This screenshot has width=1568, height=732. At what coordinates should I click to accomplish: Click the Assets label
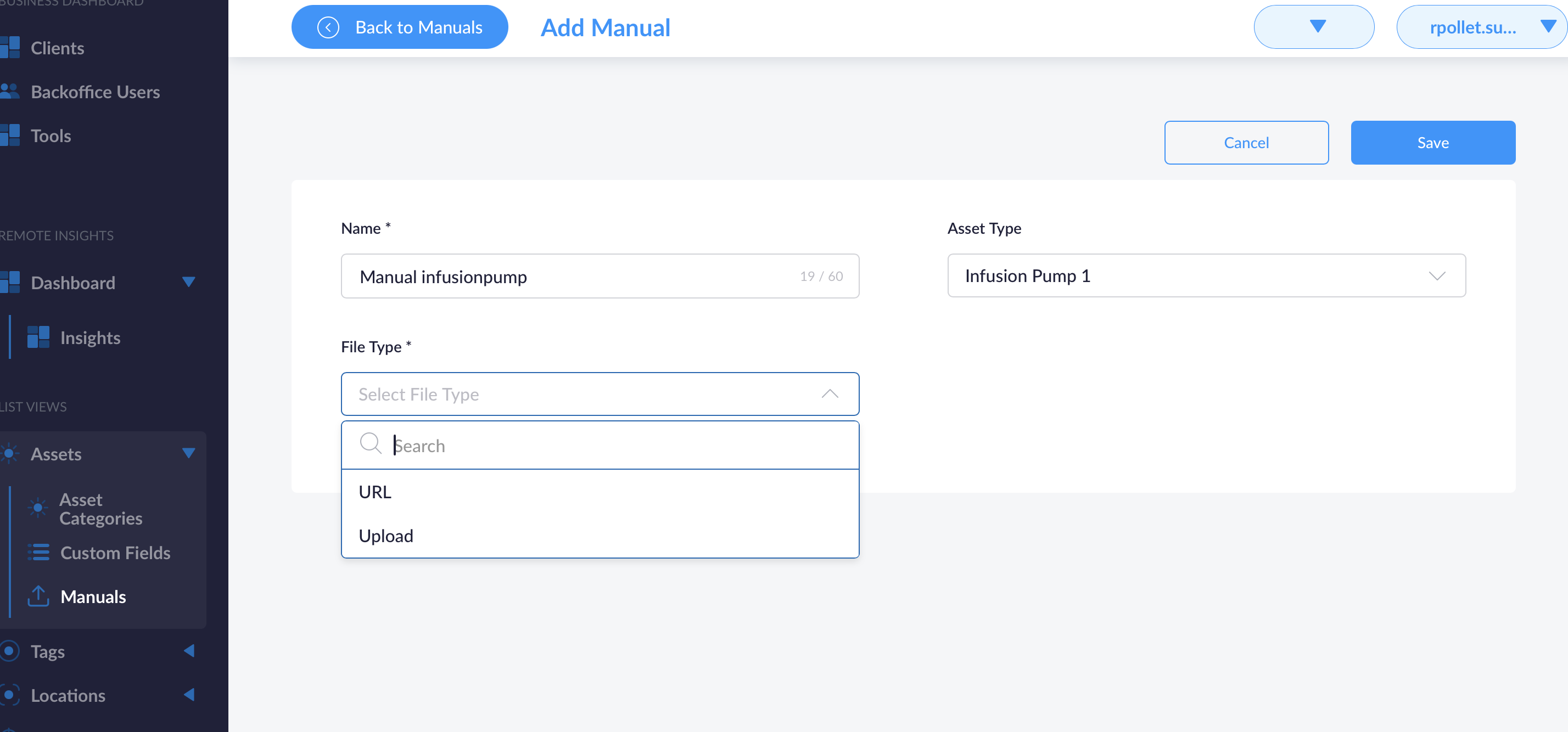(56, 453)
